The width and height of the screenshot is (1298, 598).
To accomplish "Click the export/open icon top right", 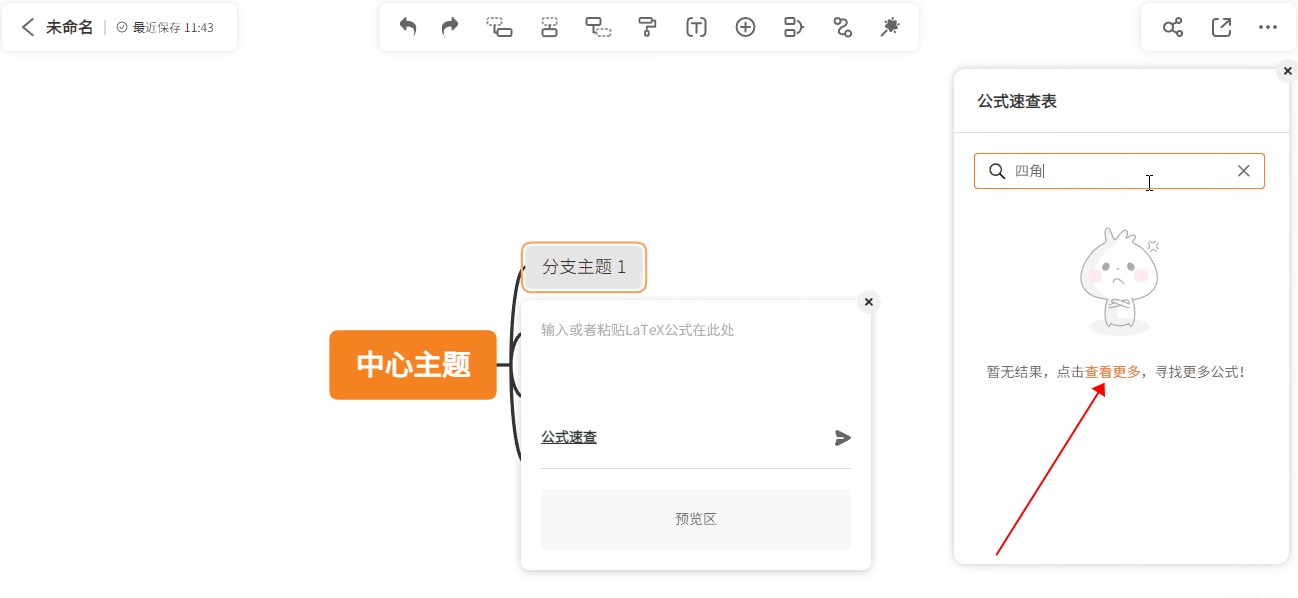I will (1220, 27).
